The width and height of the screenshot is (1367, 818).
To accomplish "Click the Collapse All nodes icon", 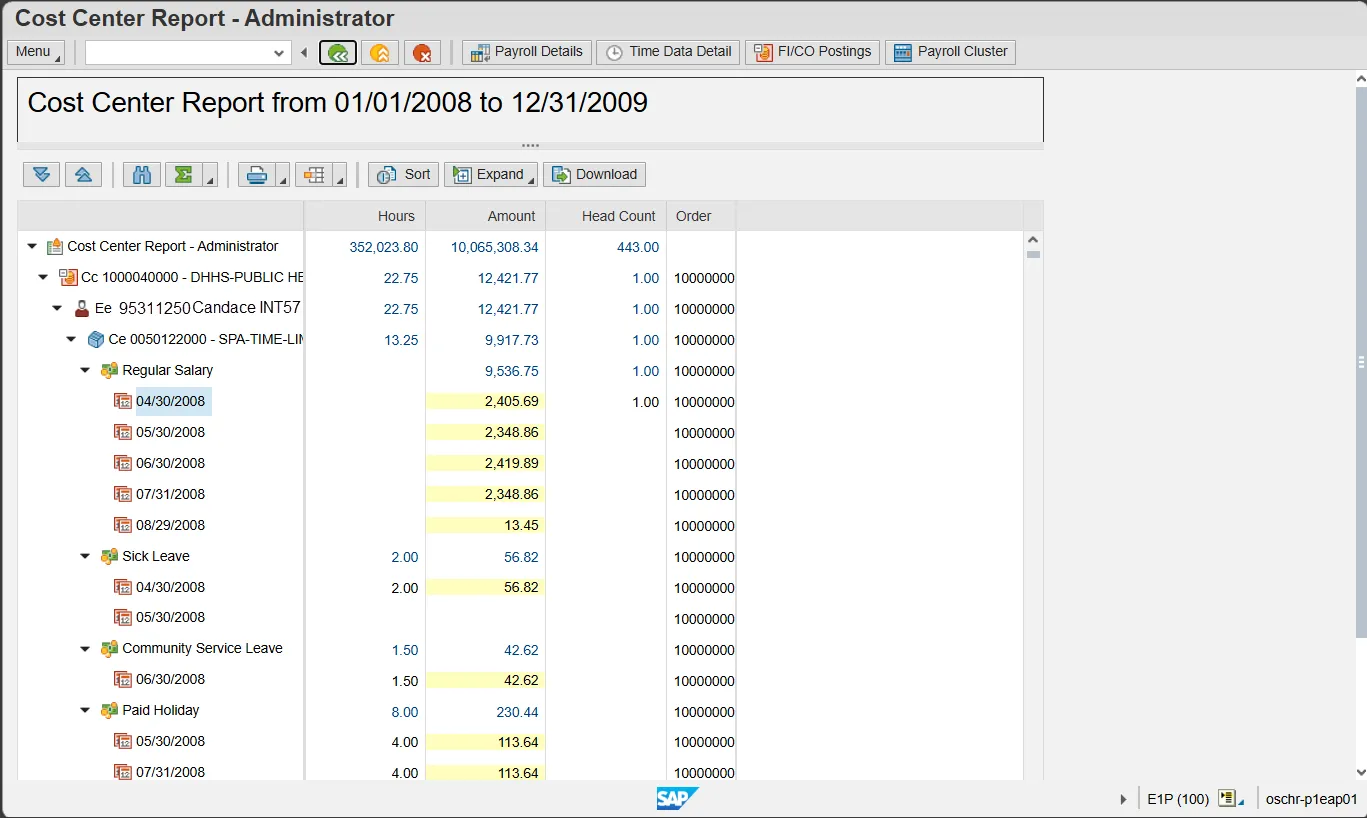I will 84,175.
